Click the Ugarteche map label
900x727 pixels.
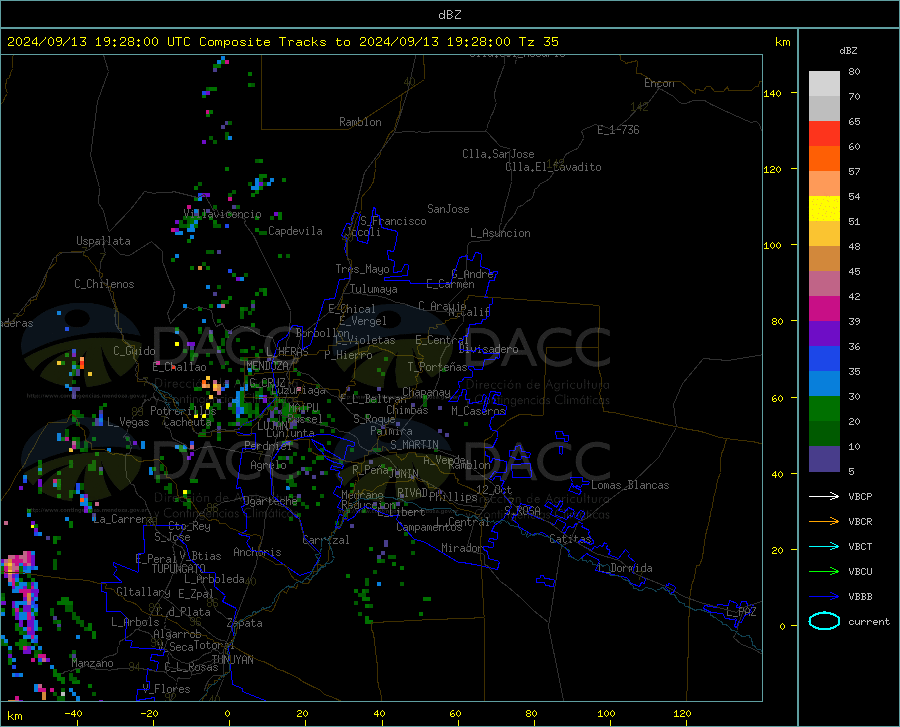pyautogui.click(x=270, y=501)
